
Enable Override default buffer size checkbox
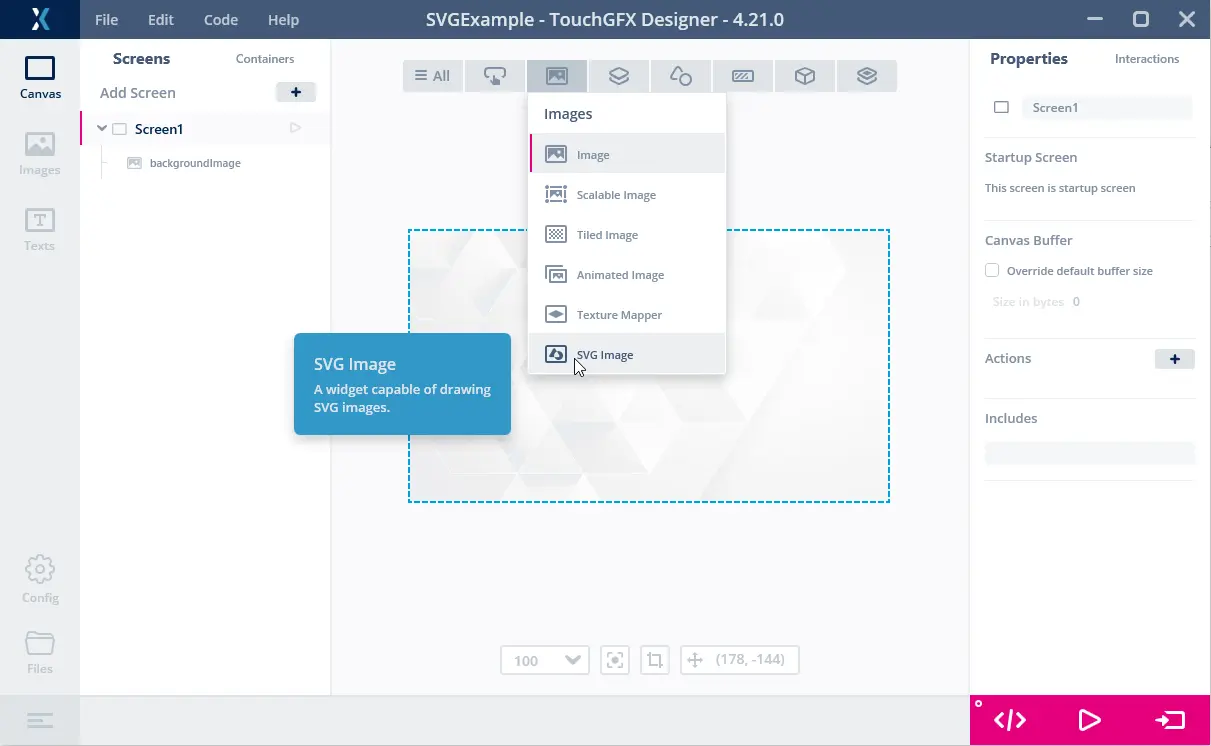992,270
